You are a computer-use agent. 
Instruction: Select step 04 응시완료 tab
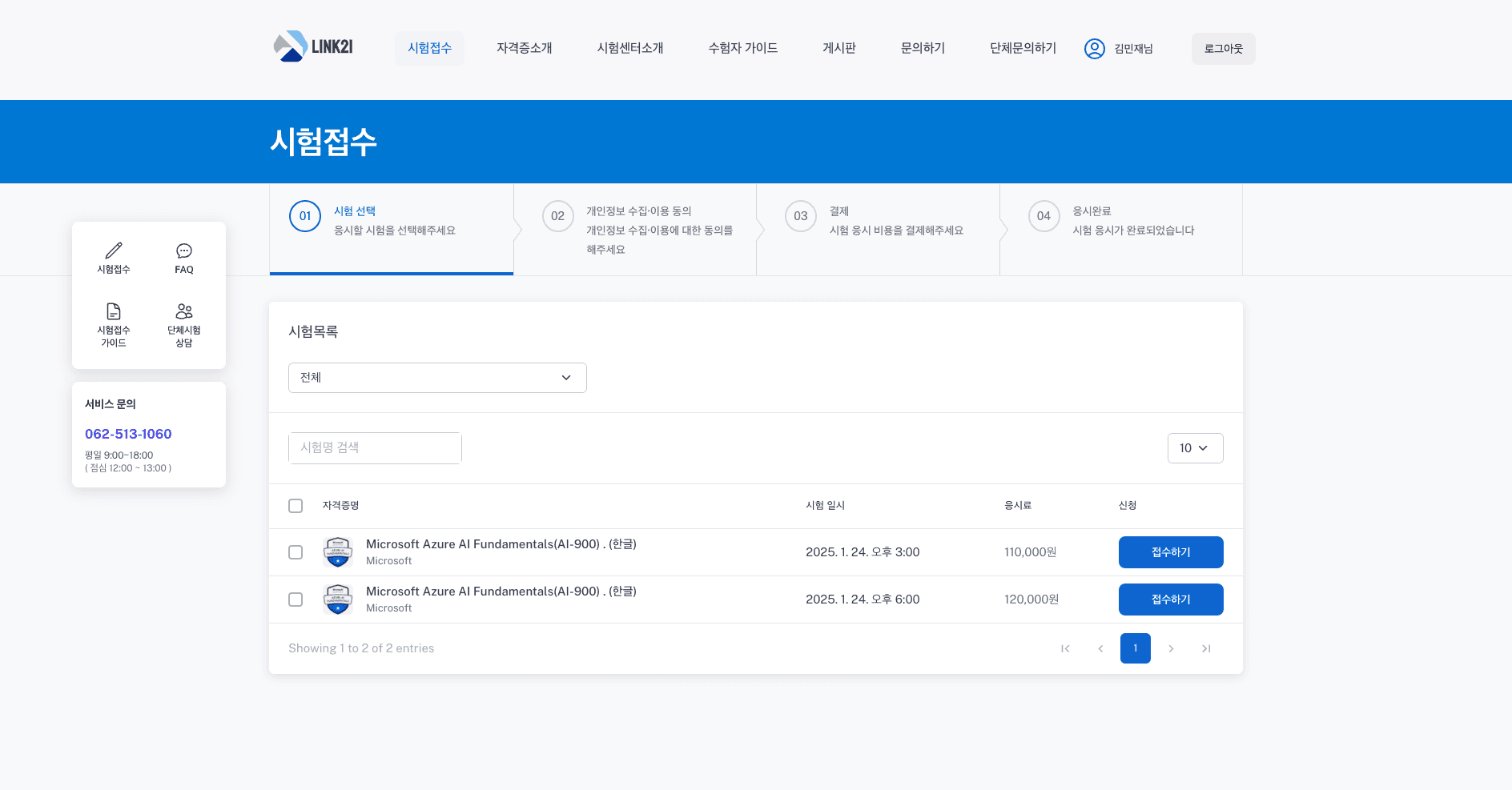click(1121, 229)
